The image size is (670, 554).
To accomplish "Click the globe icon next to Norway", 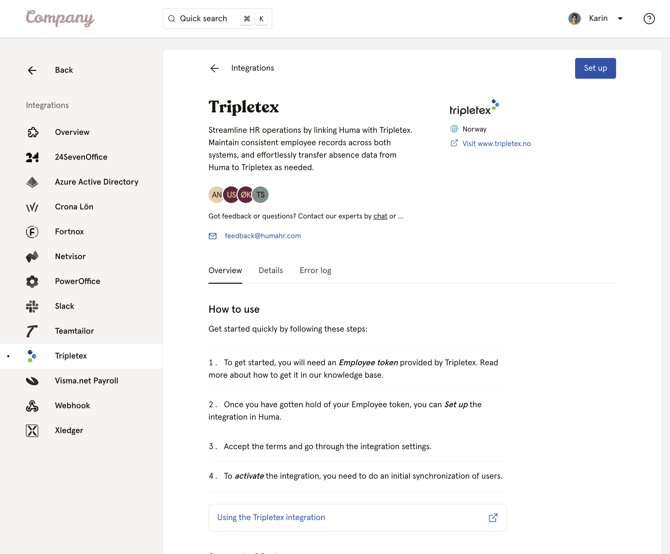I will coord(454,129).
